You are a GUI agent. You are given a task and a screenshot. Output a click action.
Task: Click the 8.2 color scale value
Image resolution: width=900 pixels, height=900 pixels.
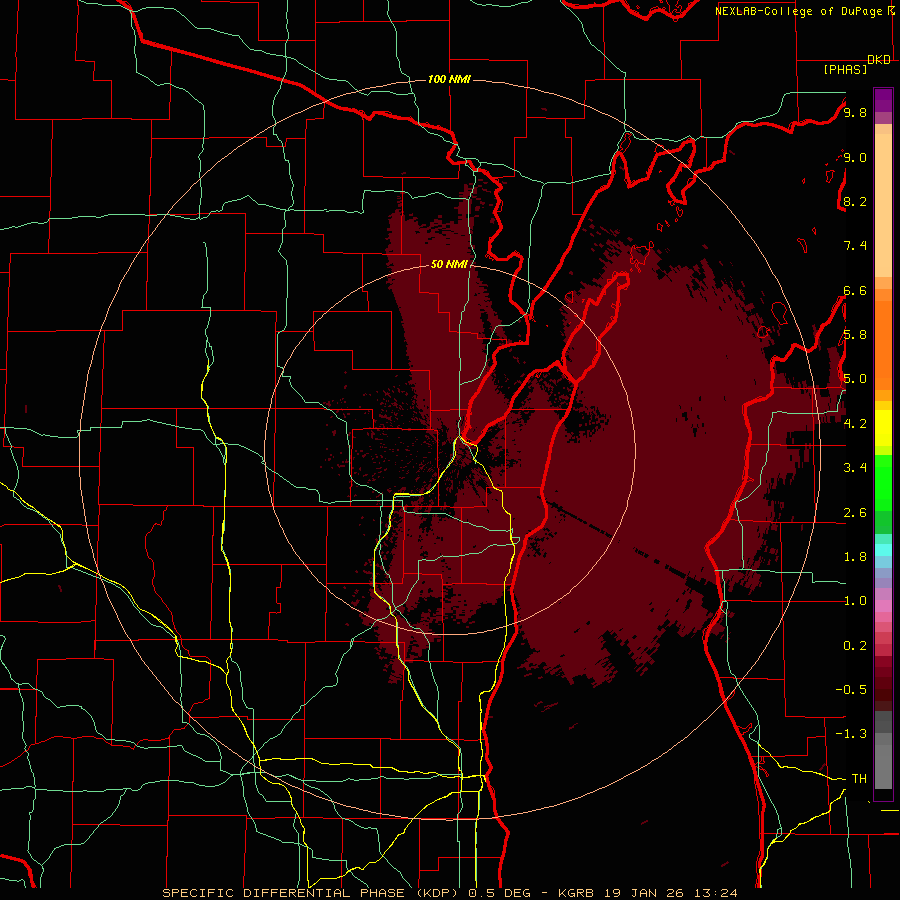[x=855, y=201]
